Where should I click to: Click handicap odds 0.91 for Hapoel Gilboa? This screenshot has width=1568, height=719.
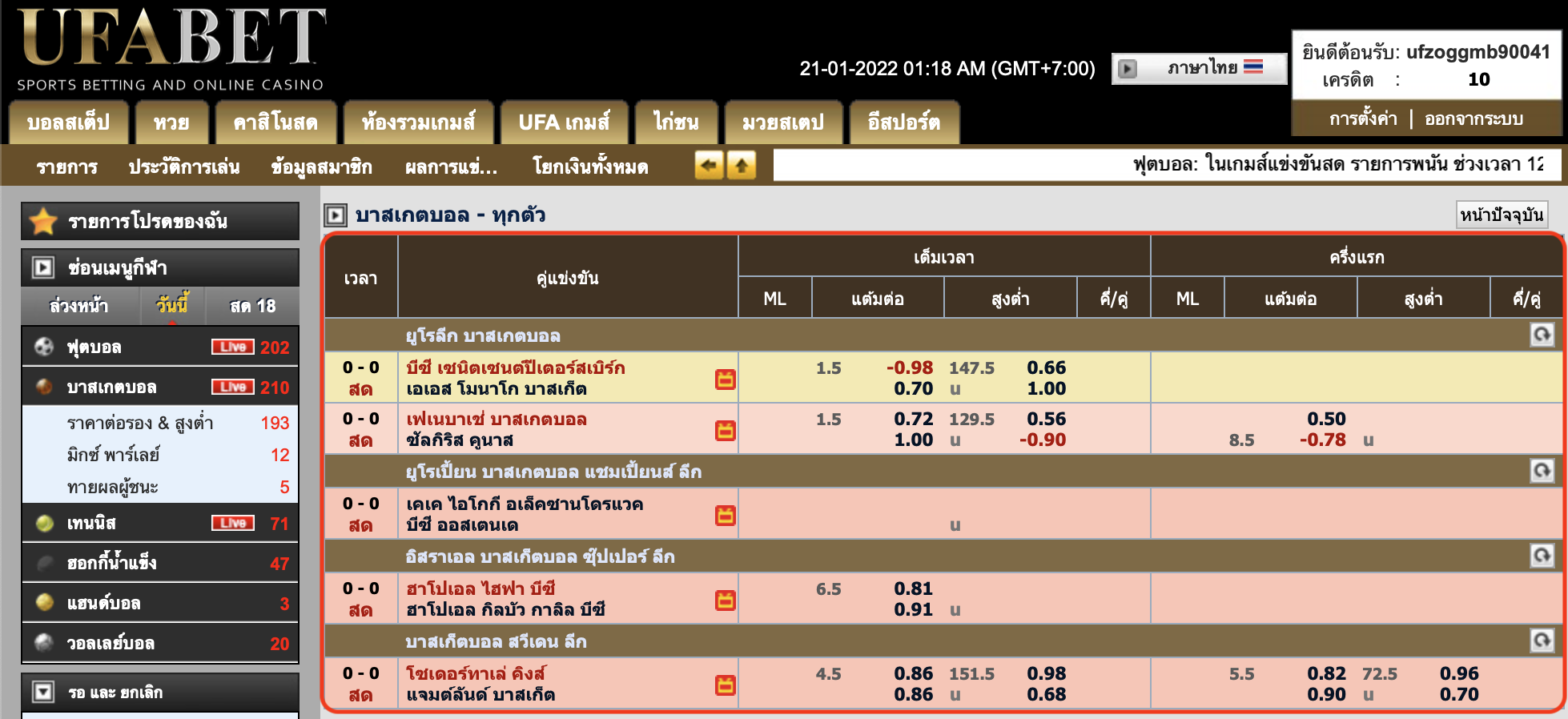coord(914,609)
